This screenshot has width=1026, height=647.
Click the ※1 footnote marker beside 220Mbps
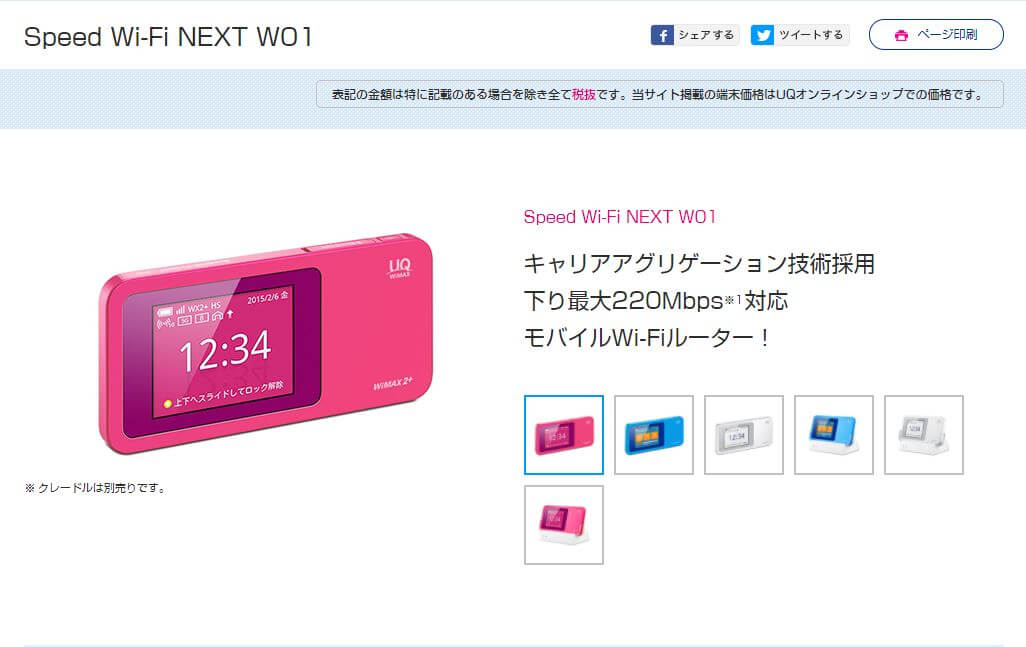(x=733, y=300)
